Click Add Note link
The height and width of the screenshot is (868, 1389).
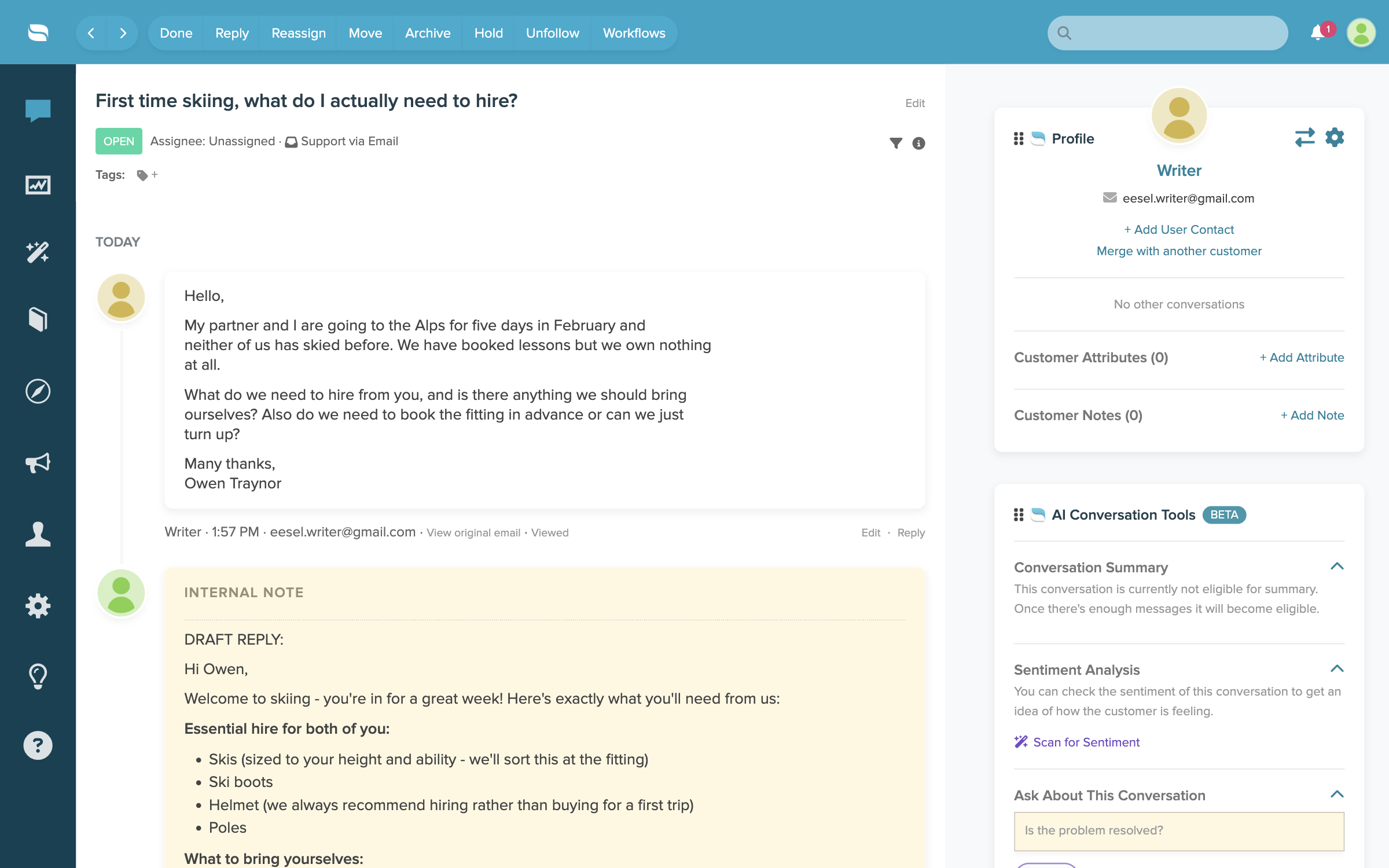[1312, 415]
